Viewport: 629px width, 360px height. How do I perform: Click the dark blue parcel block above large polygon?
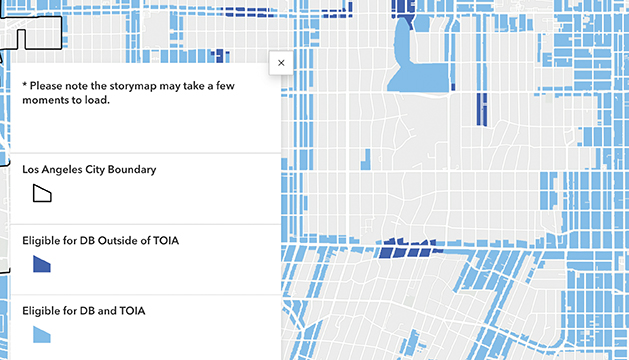tap(404, 10)
